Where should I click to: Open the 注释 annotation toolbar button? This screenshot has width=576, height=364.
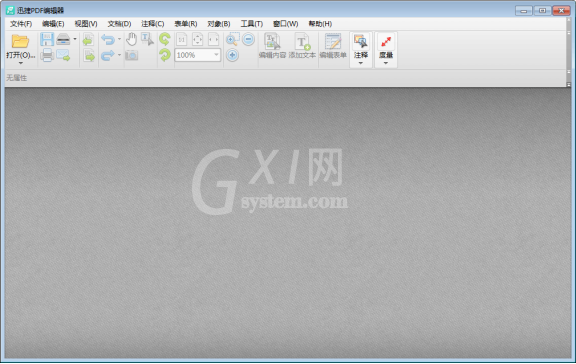coord(361,50)
